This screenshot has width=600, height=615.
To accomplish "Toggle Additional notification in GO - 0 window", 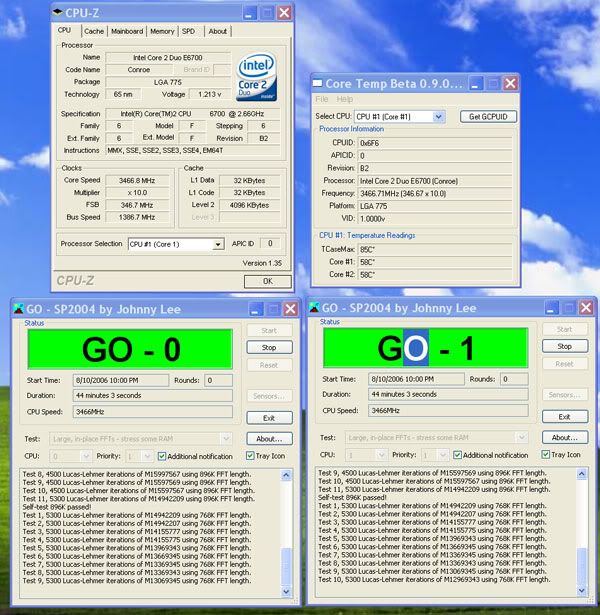I will tap(162, 456).
